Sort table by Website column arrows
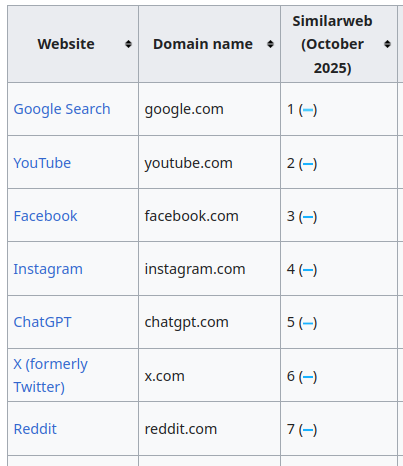This screenshot has width=403, height=466. 128,44
